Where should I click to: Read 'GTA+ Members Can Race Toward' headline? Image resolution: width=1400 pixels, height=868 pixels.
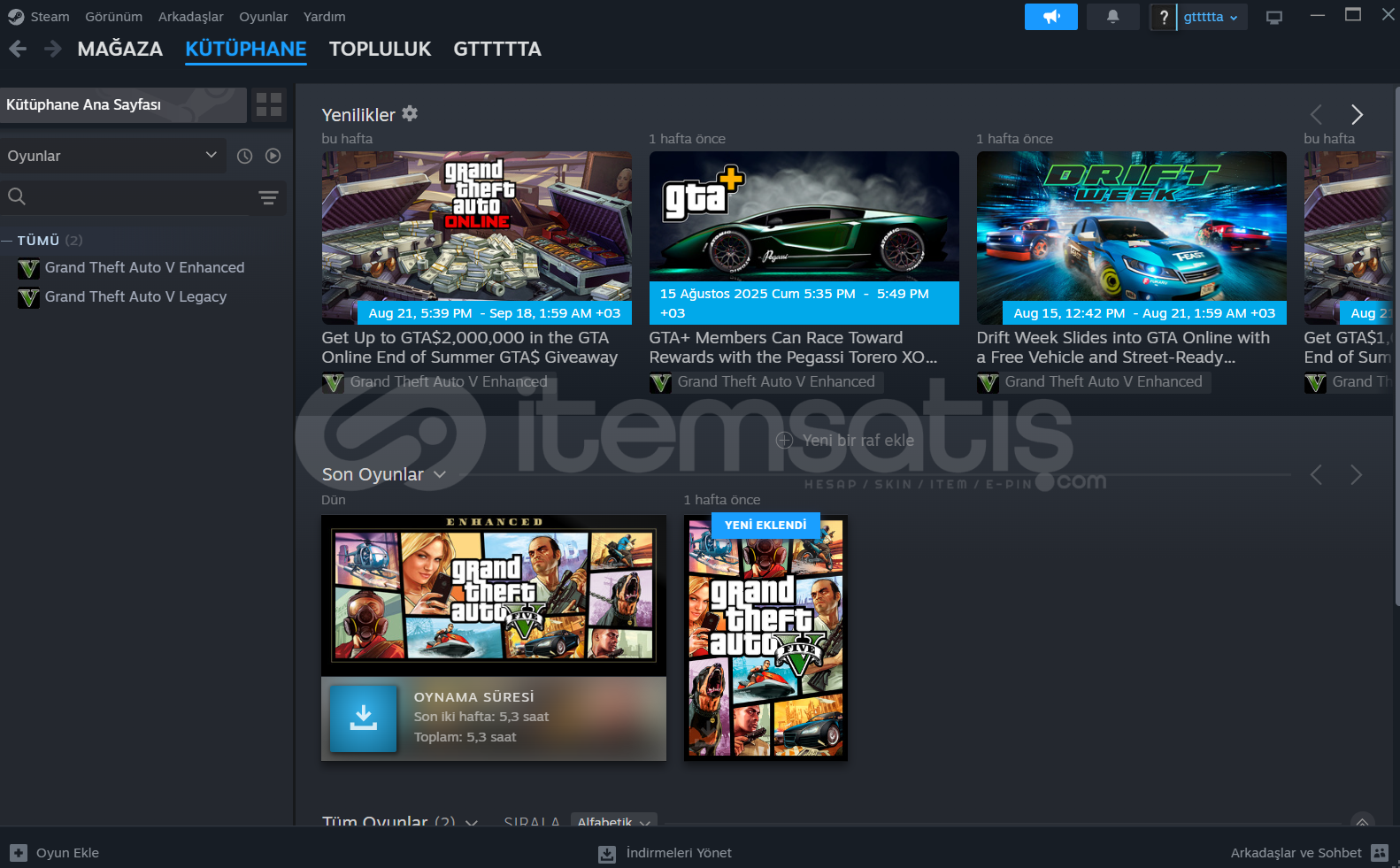(793, 347)
